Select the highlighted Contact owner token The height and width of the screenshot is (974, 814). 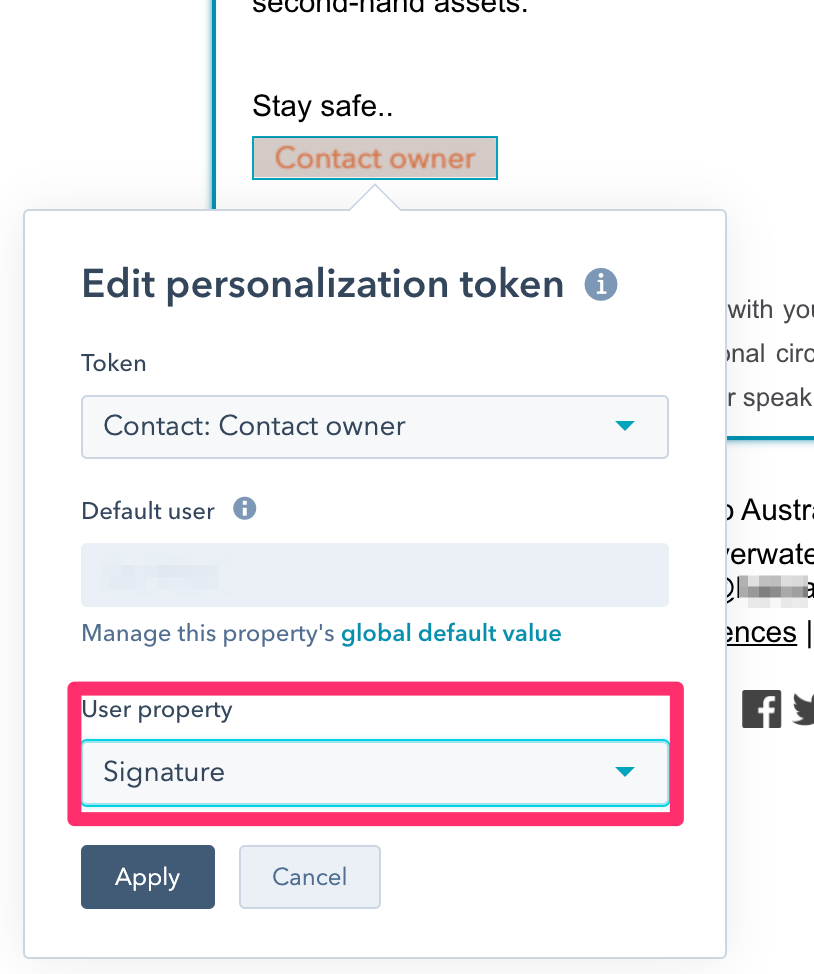[375, 158]
